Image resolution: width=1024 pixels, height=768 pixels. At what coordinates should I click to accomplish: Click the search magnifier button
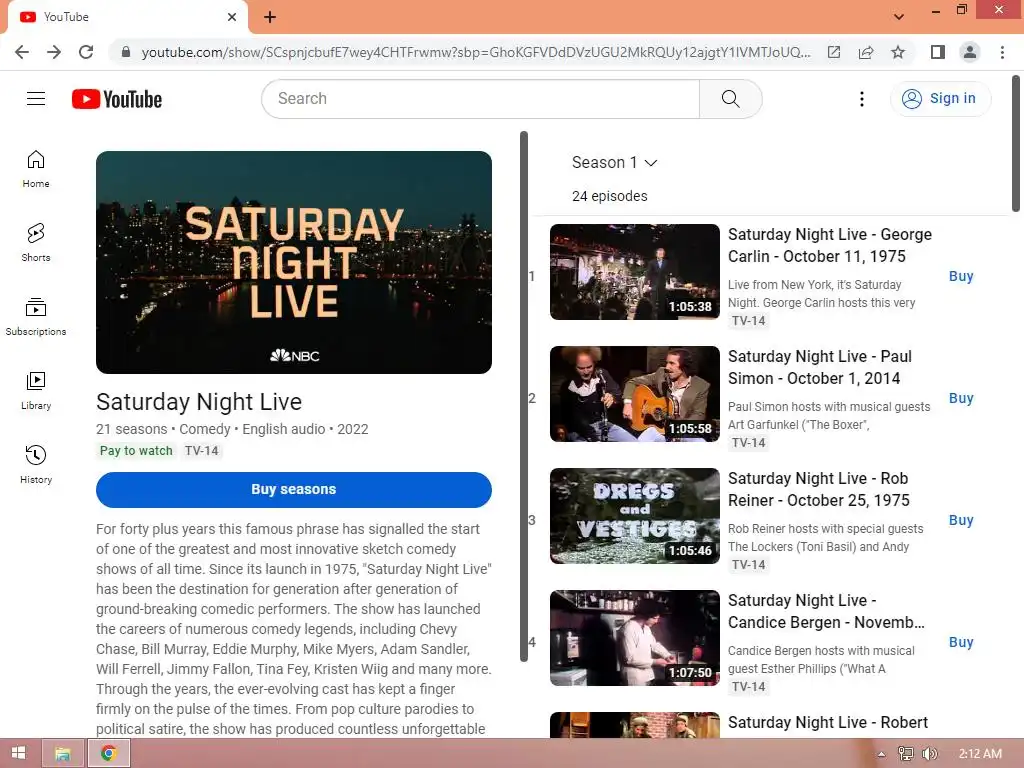click(731, 99)
